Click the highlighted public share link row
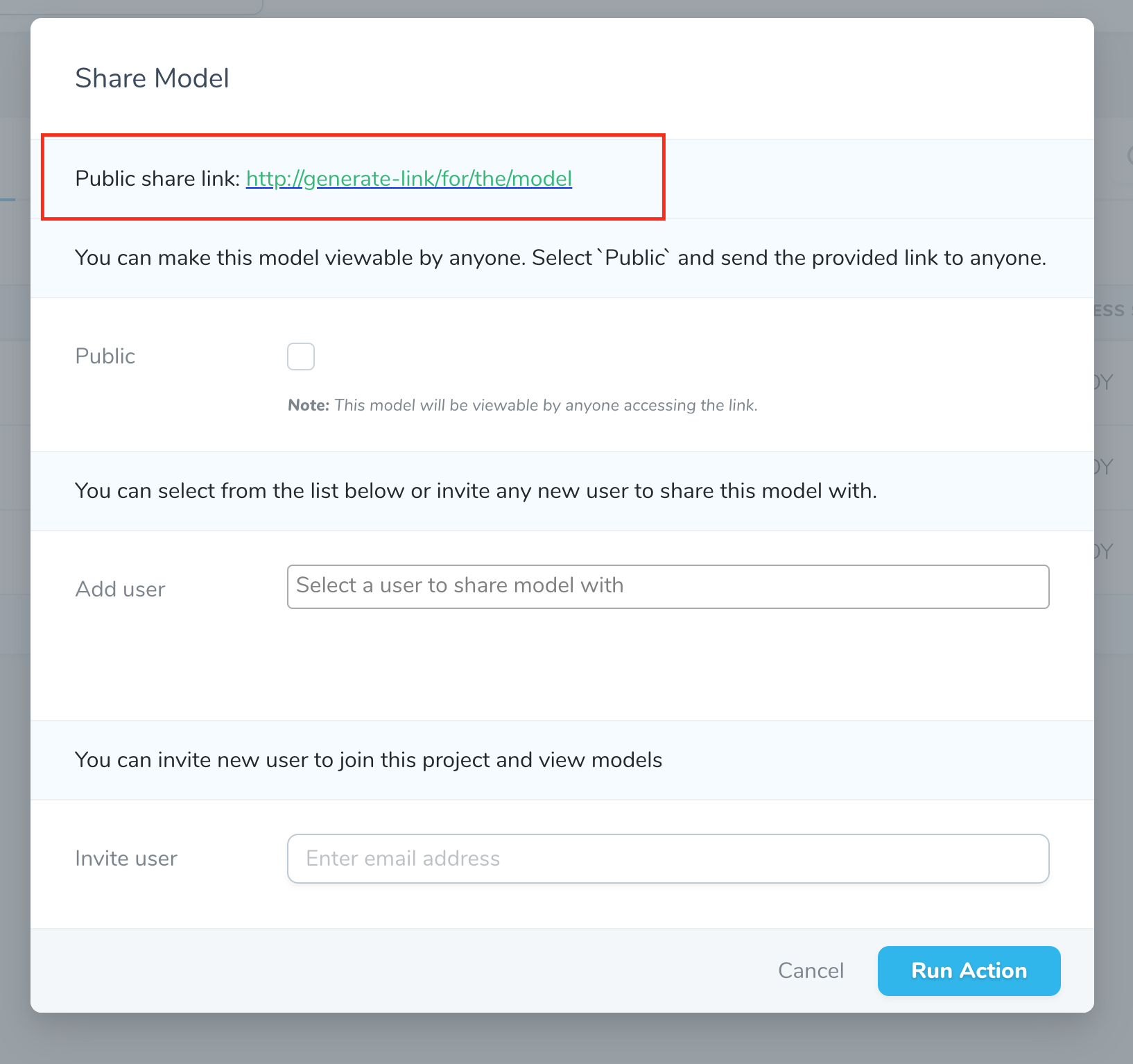This screenshot has height=1064, width=1133. [x=352, y=178]
